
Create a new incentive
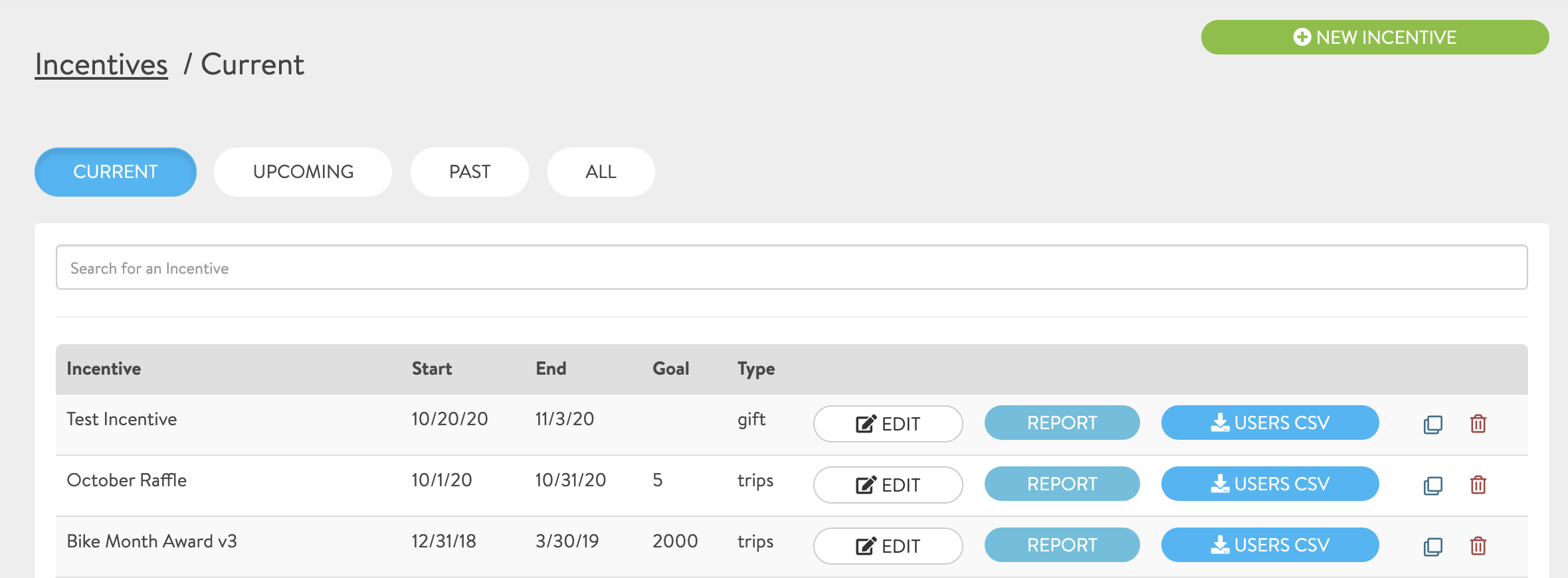point(1375,37)
